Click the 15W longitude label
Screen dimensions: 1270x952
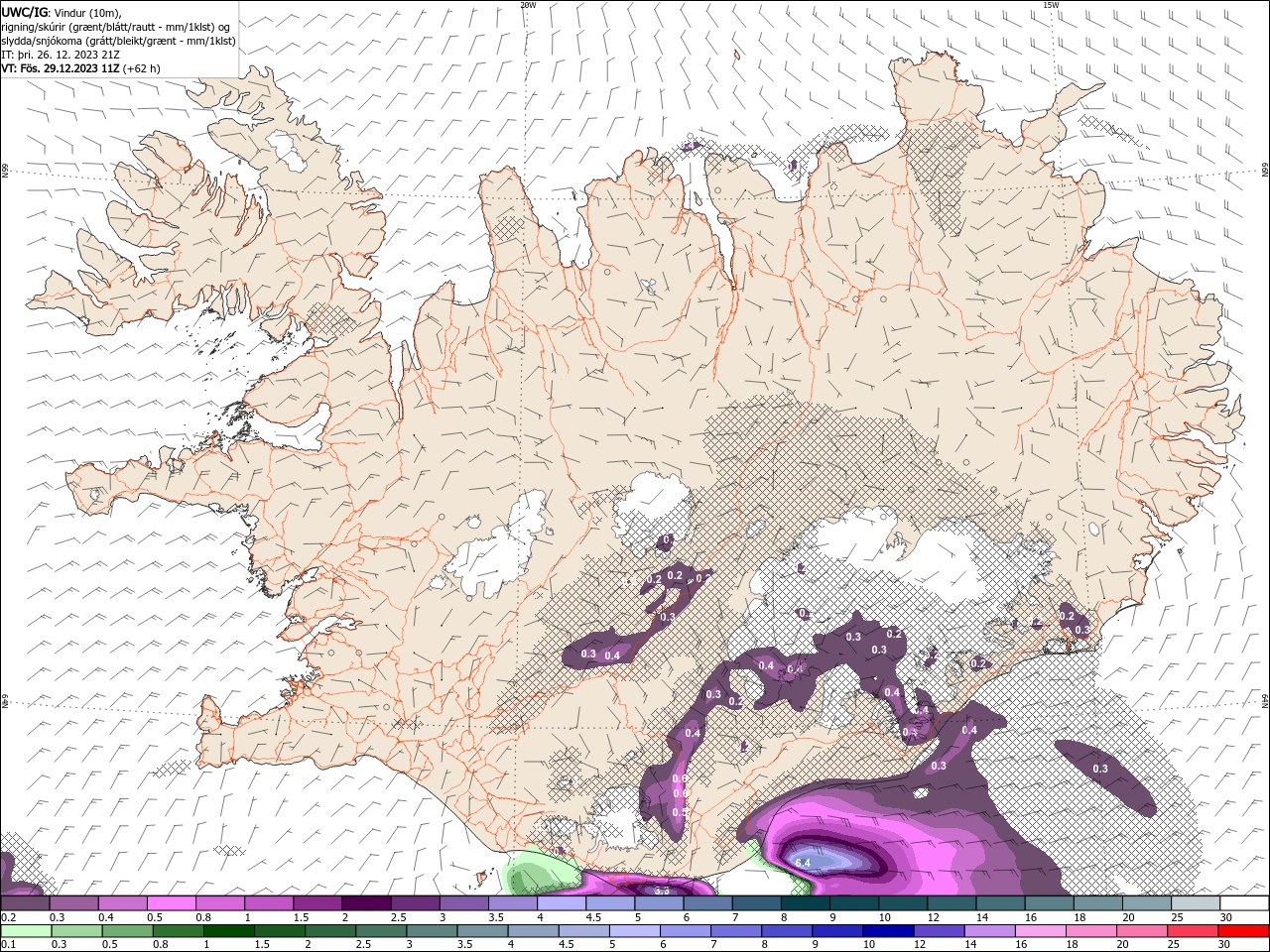[x=1051, y=5]
